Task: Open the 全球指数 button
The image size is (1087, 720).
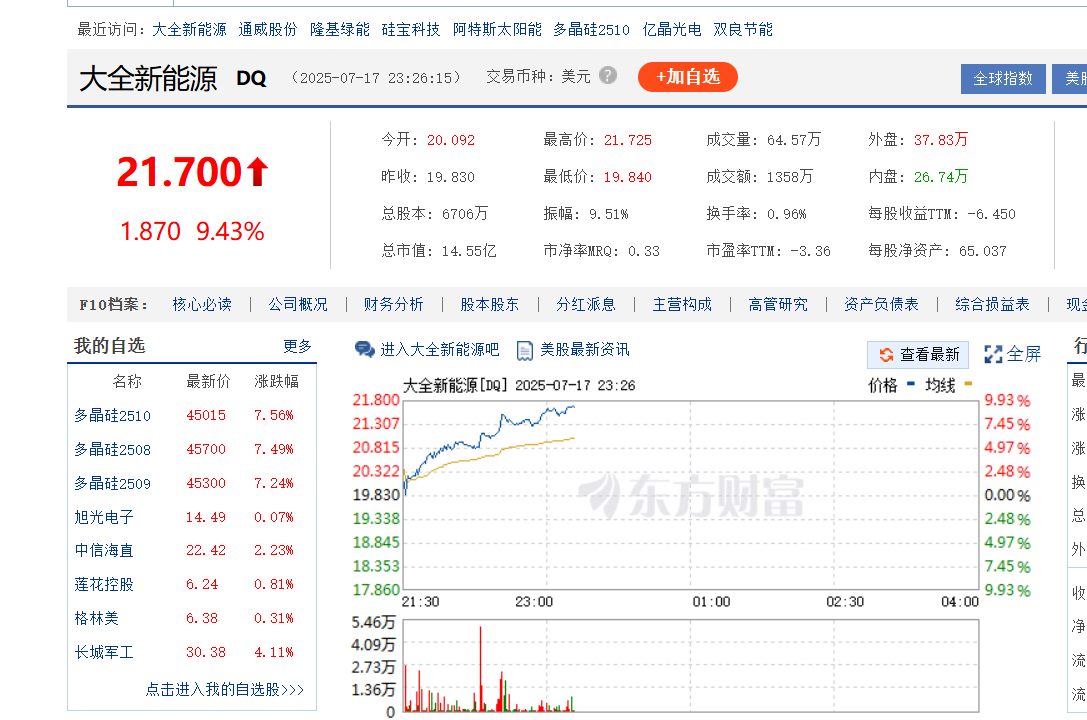Action: [1003, 79]
